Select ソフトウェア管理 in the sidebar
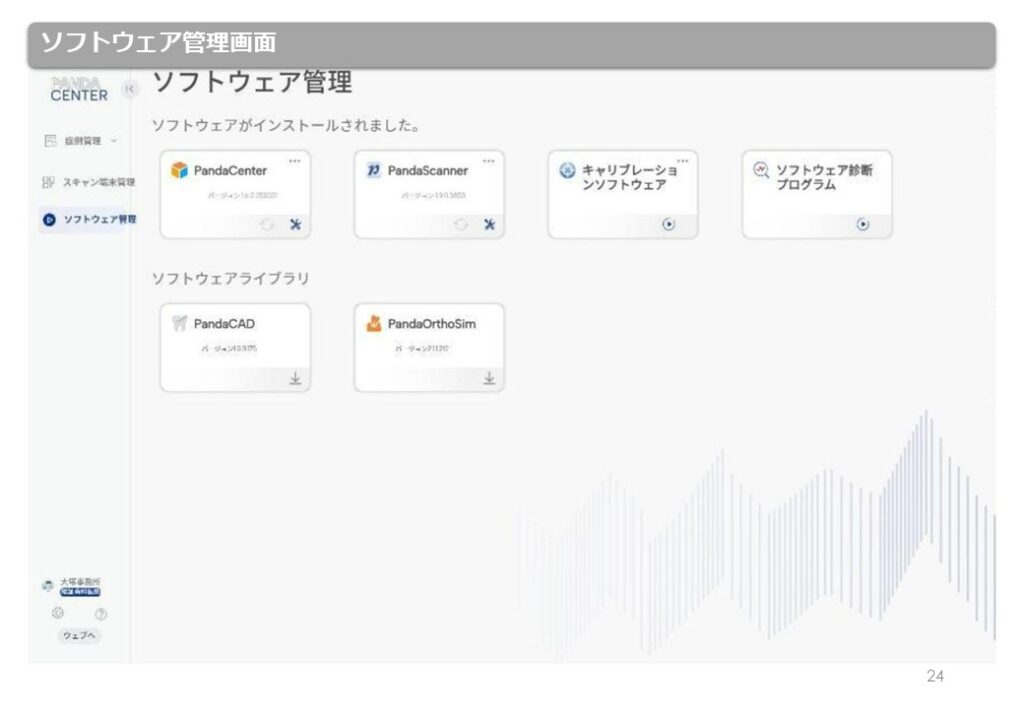This screenshot has width=1024, height=709. [x=90, y=219]
